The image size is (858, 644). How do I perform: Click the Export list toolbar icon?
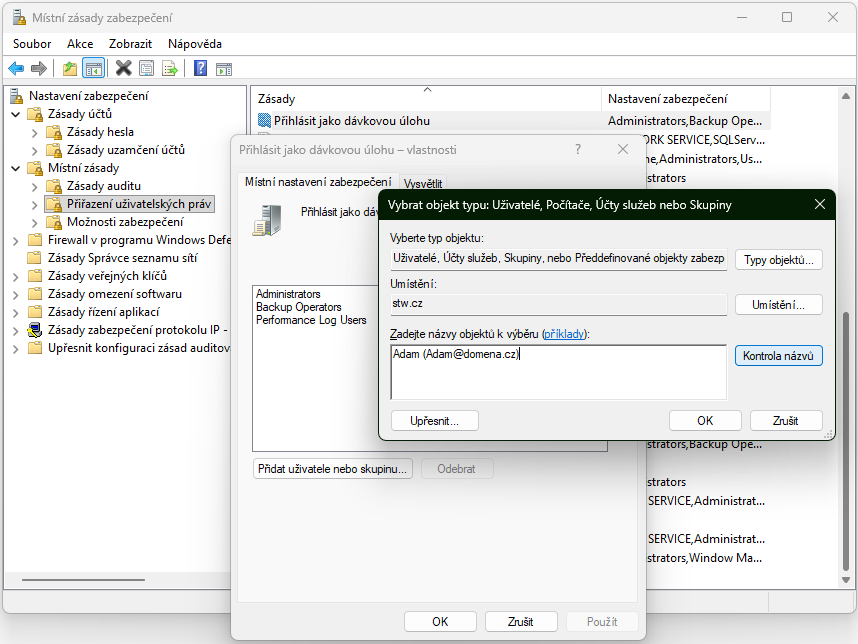(170, 68)
